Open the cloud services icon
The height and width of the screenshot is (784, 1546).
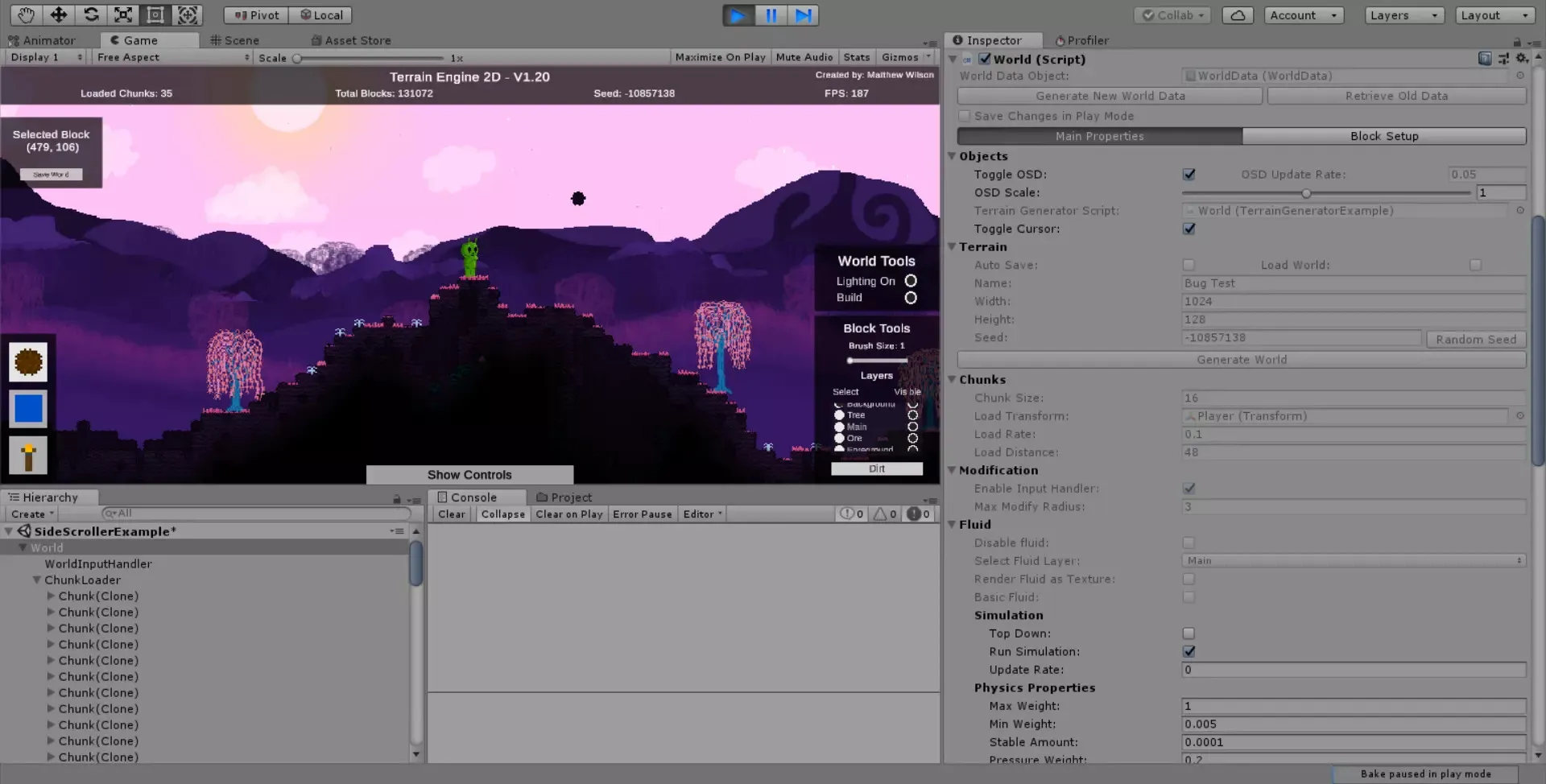pos(1237,15)
